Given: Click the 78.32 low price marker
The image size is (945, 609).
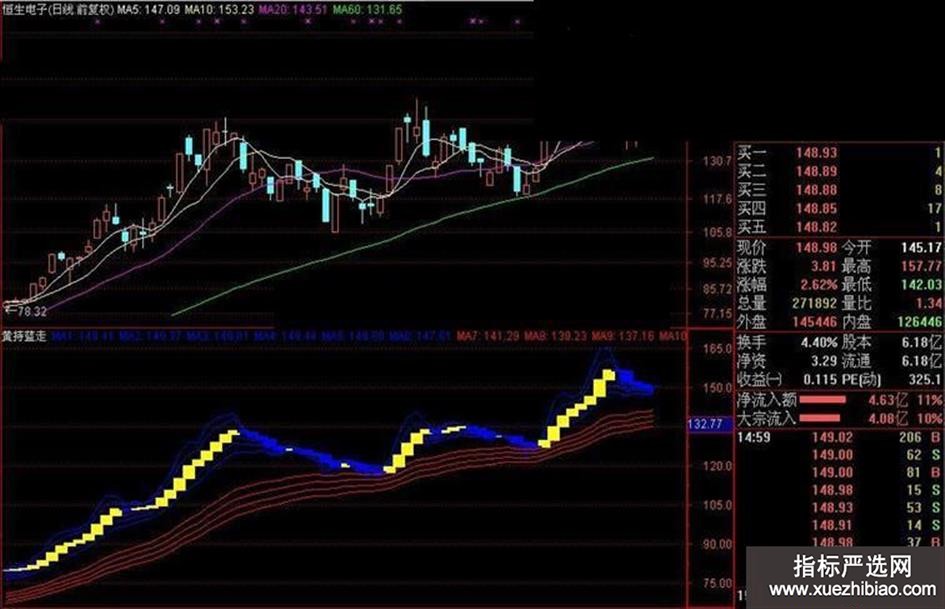Looking at the screenshot, I should [x=32, y=312].
